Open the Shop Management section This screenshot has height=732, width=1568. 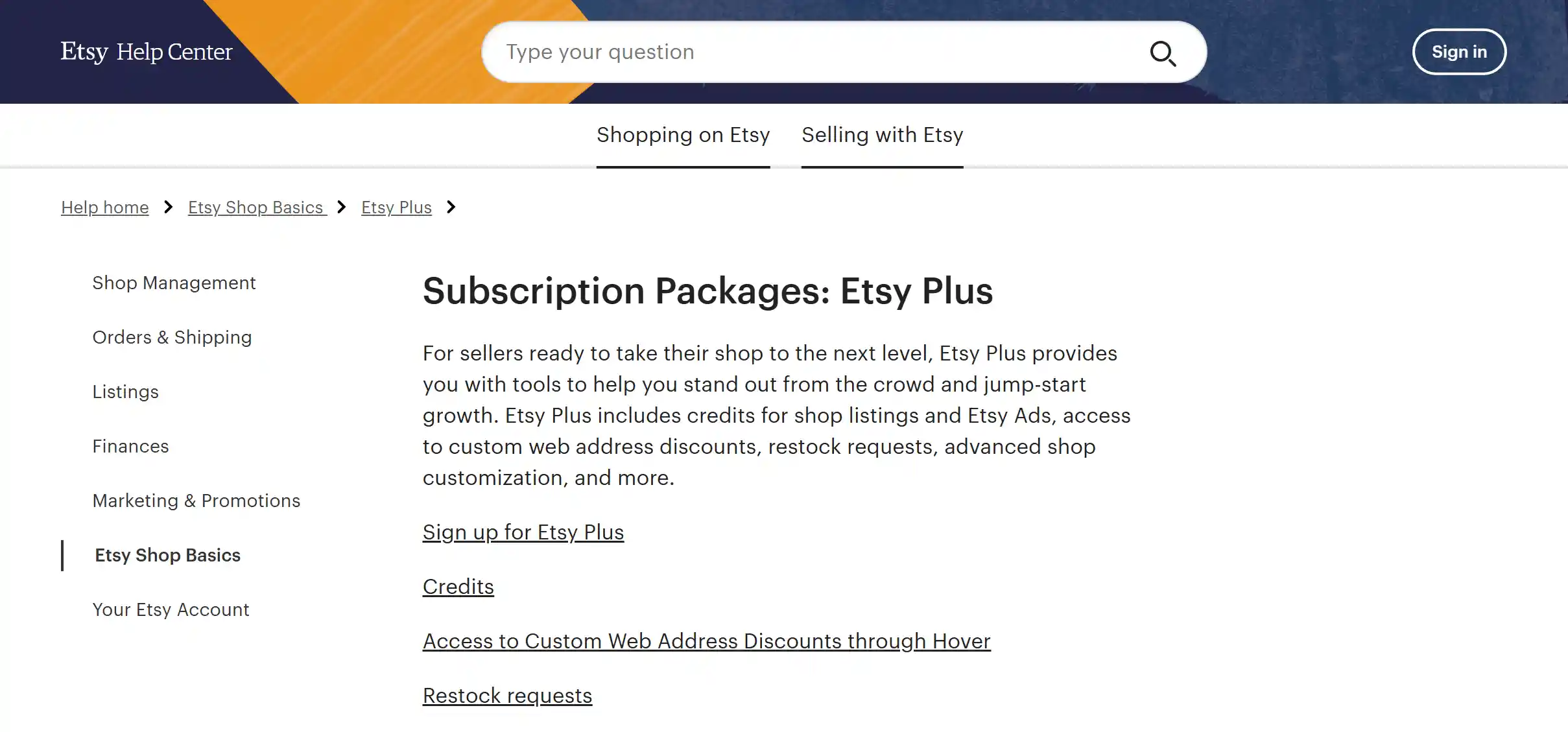point(174,283)
